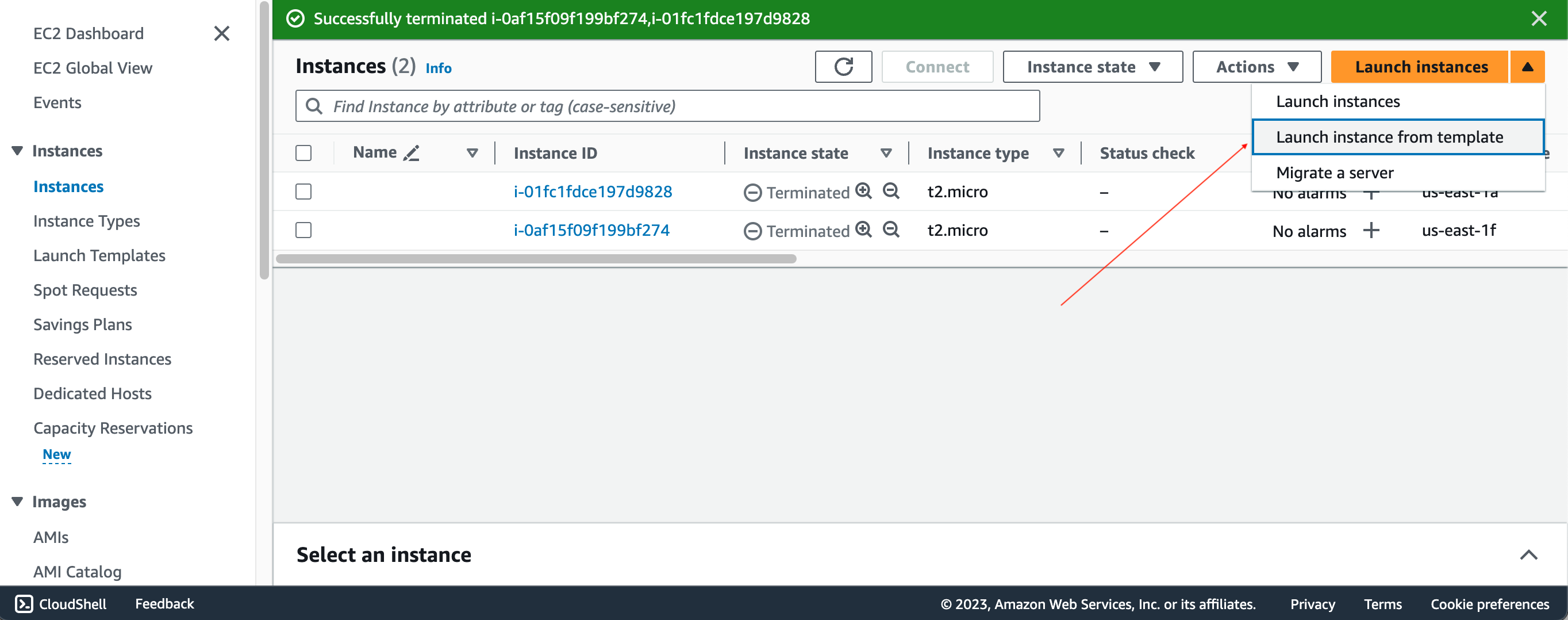
Task: Click No alarms text in us-east-1f row
Action: [x=1309, y=231]
